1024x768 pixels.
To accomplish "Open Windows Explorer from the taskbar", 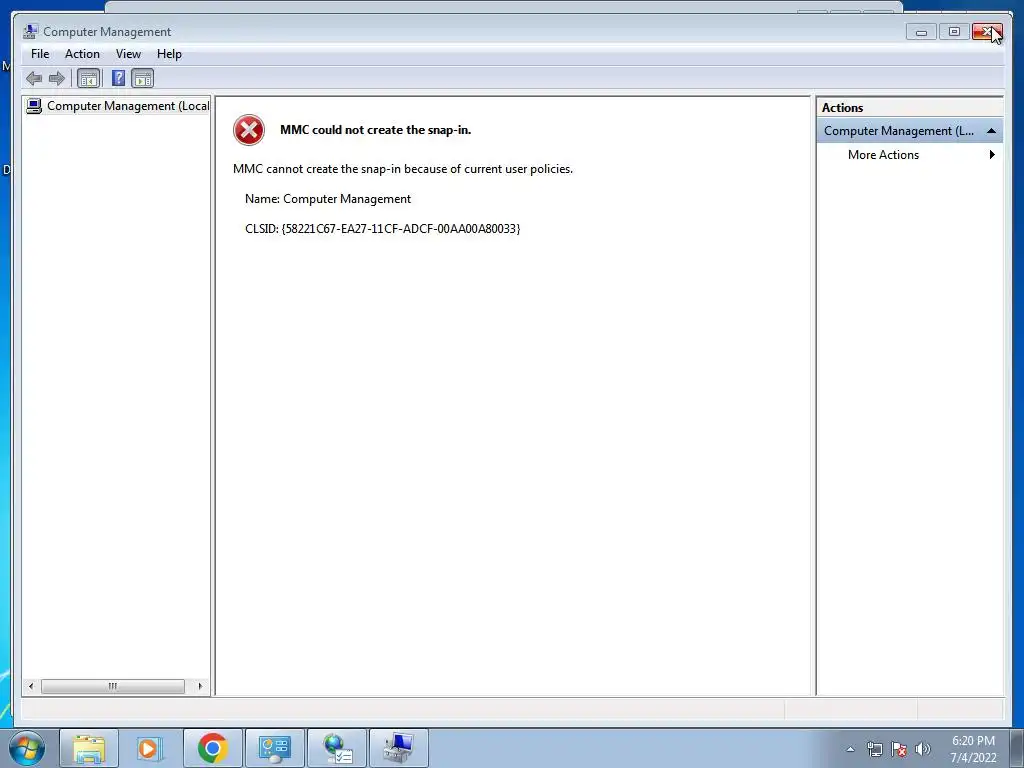I will pos(89,748).
